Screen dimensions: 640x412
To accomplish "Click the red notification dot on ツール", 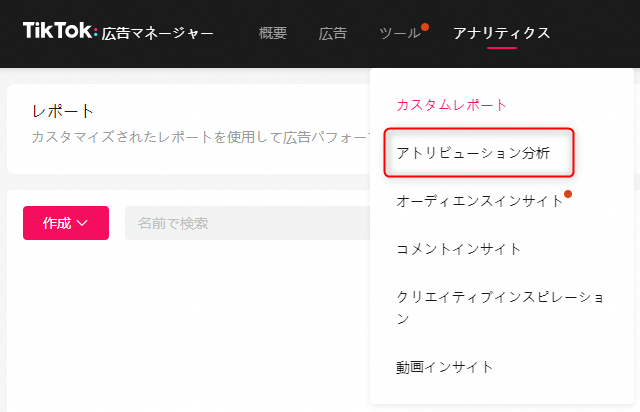I will pos(425,27).
